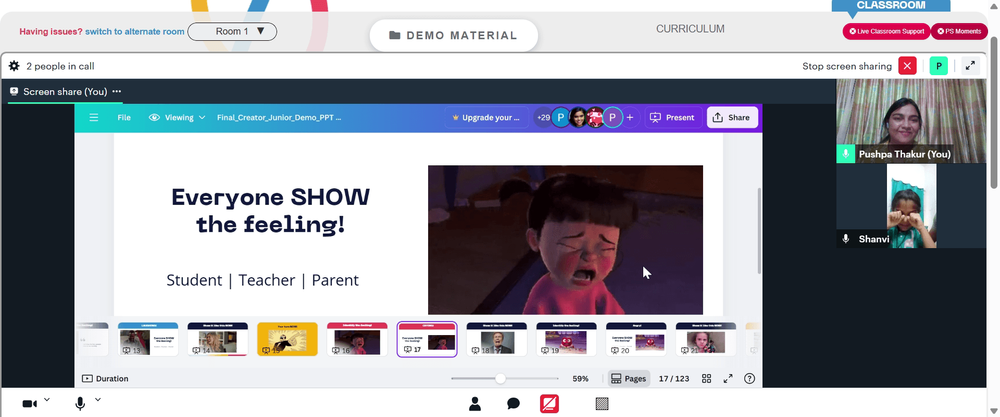Select slide thumbnail 20
The image size is (1000, 417).
(x=636, y=339)
